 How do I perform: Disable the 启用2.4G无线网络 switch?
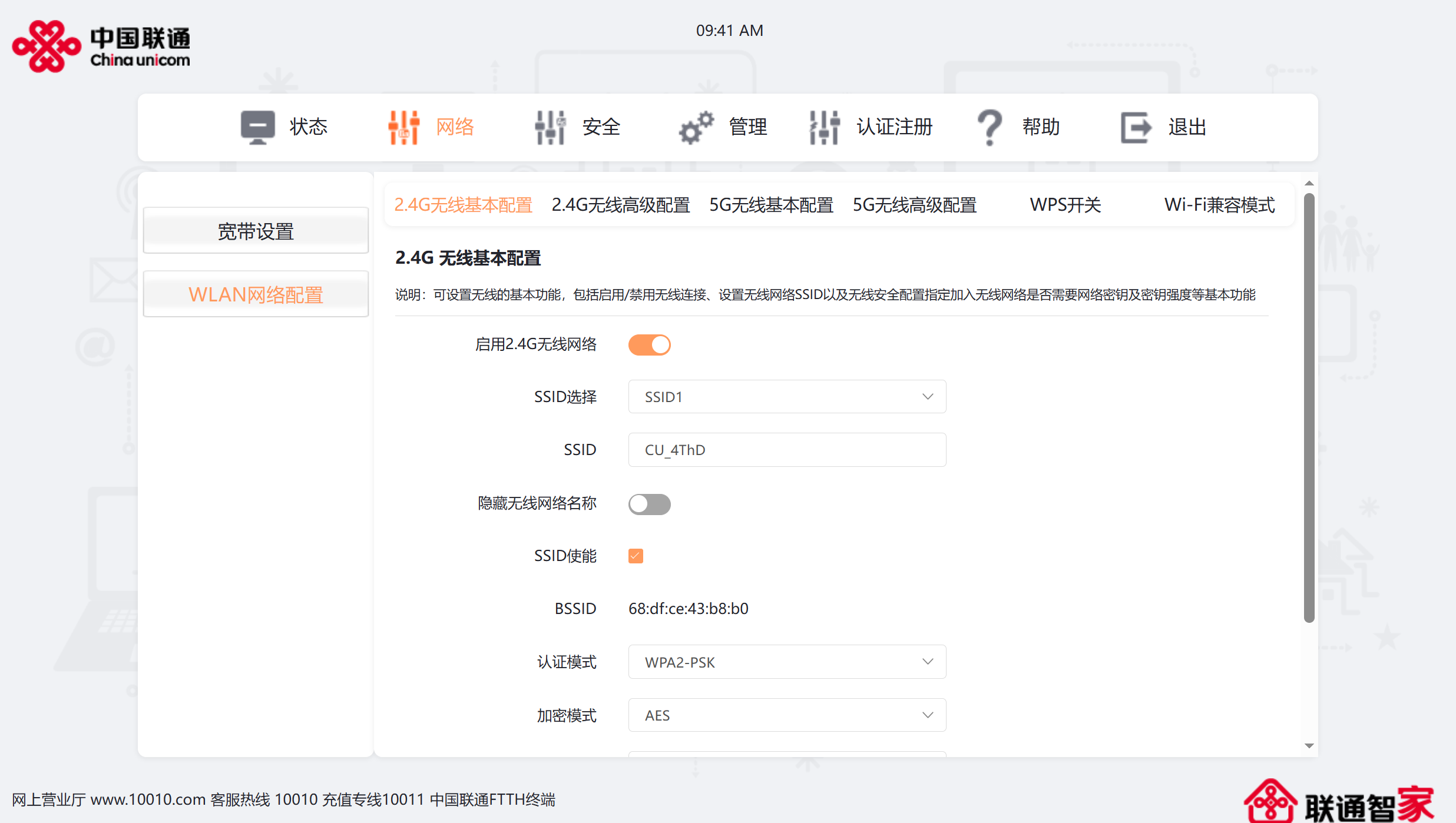pyautogui.click(x=649, y=344)
